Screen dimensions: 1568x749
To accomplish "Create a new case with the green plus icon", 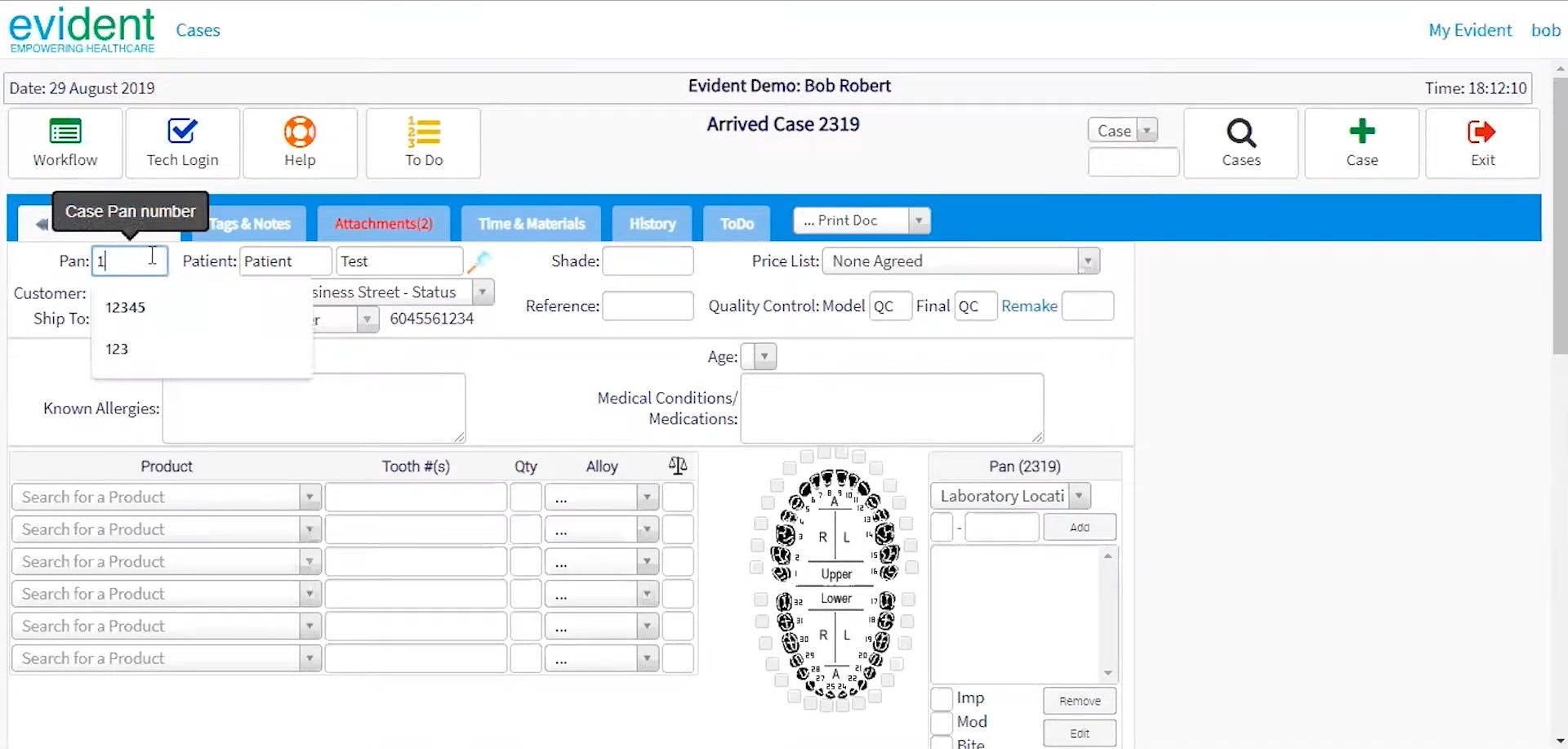I will coord(1361,131).
